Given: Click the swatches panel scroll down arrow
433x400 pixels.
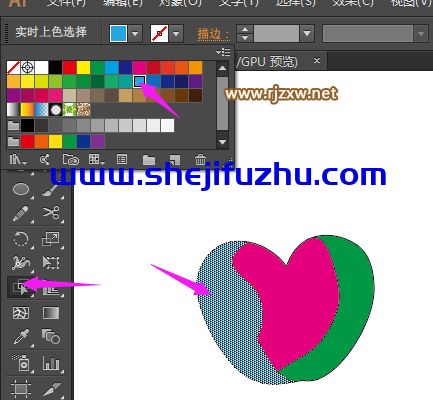Looking at the screenshot, I should [222, 142].
